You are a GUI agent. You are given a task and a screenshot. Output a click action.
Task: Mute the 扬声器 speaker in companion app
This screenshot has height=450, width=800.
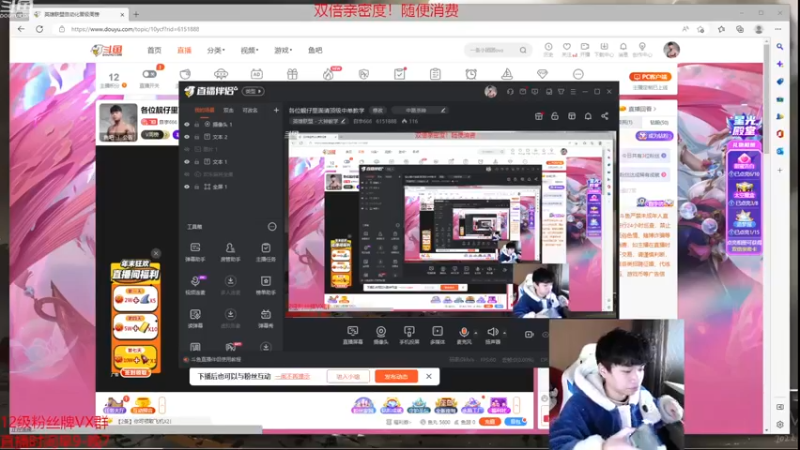[492, 335]
